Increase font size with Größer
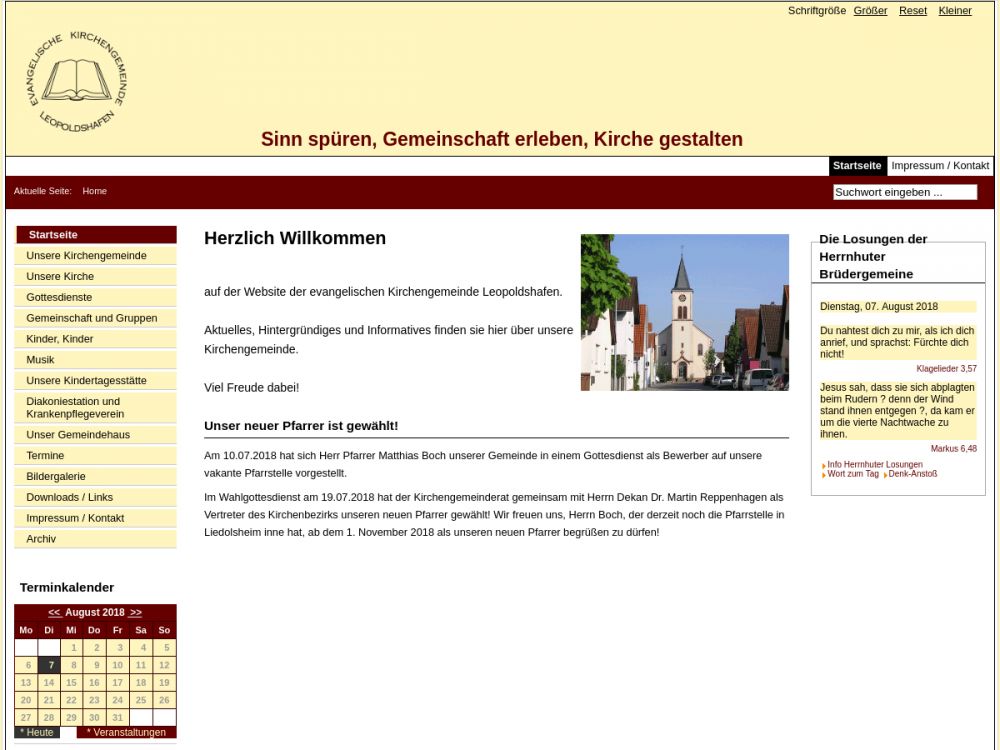1000x750 pixels. click(x=870, y=11)
